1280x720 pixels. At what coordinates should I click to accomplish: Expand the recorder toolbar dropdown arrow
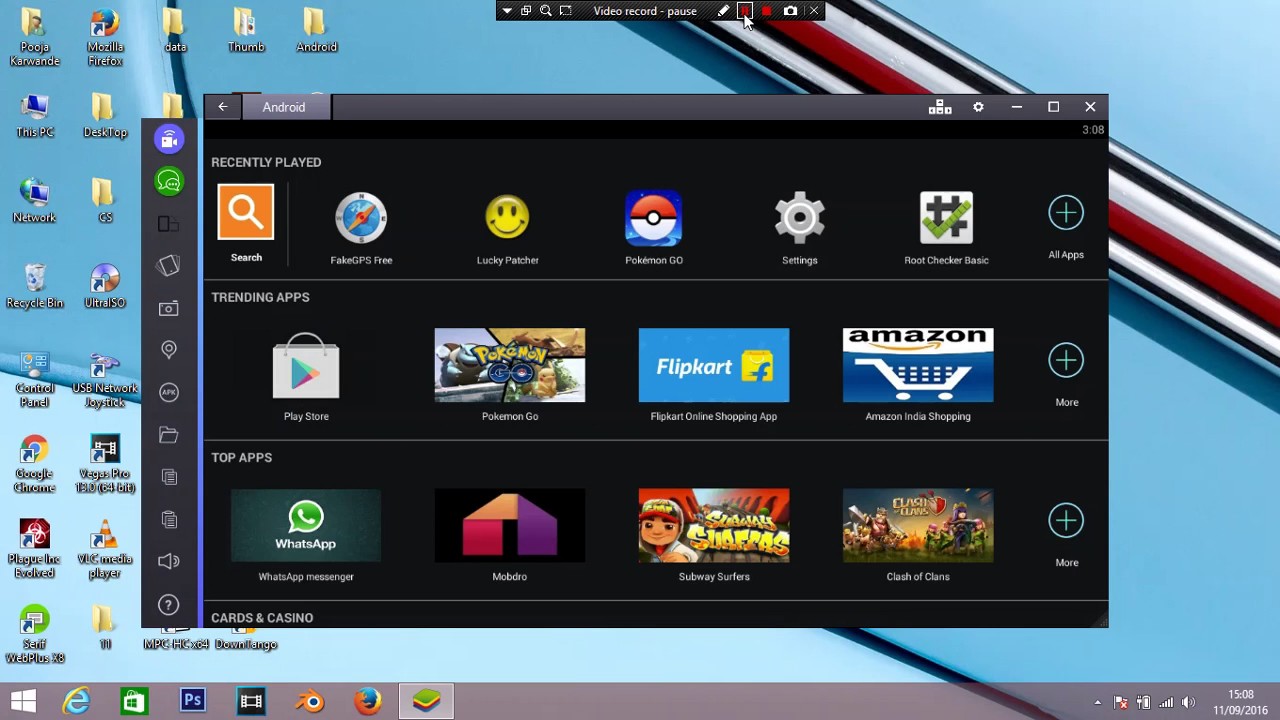coord(507,11)
